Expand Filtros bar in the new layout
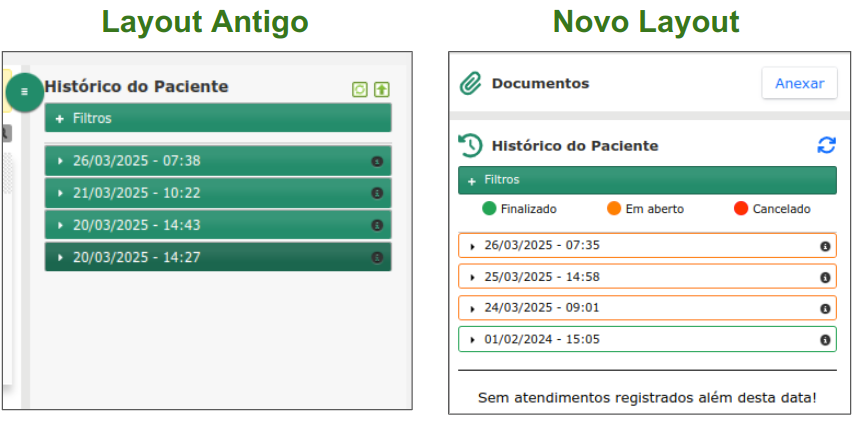 click(648, 180)
